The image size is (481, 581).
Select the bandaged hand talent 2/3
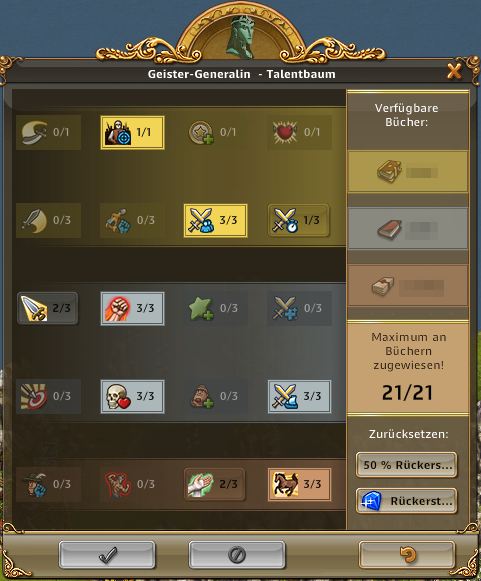215,484
